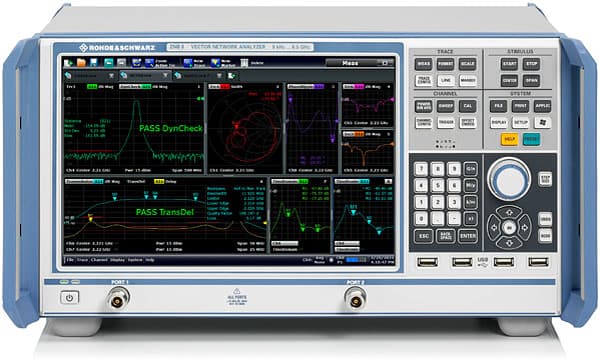Screen dimensions: 600x361
Task: Open the Channel menu on the screen
Action: (99, 260)
